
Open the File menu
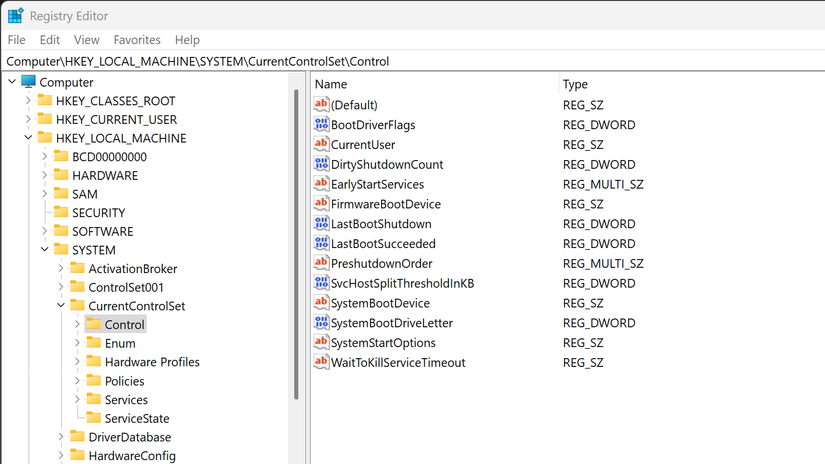(x=16, y=40)
